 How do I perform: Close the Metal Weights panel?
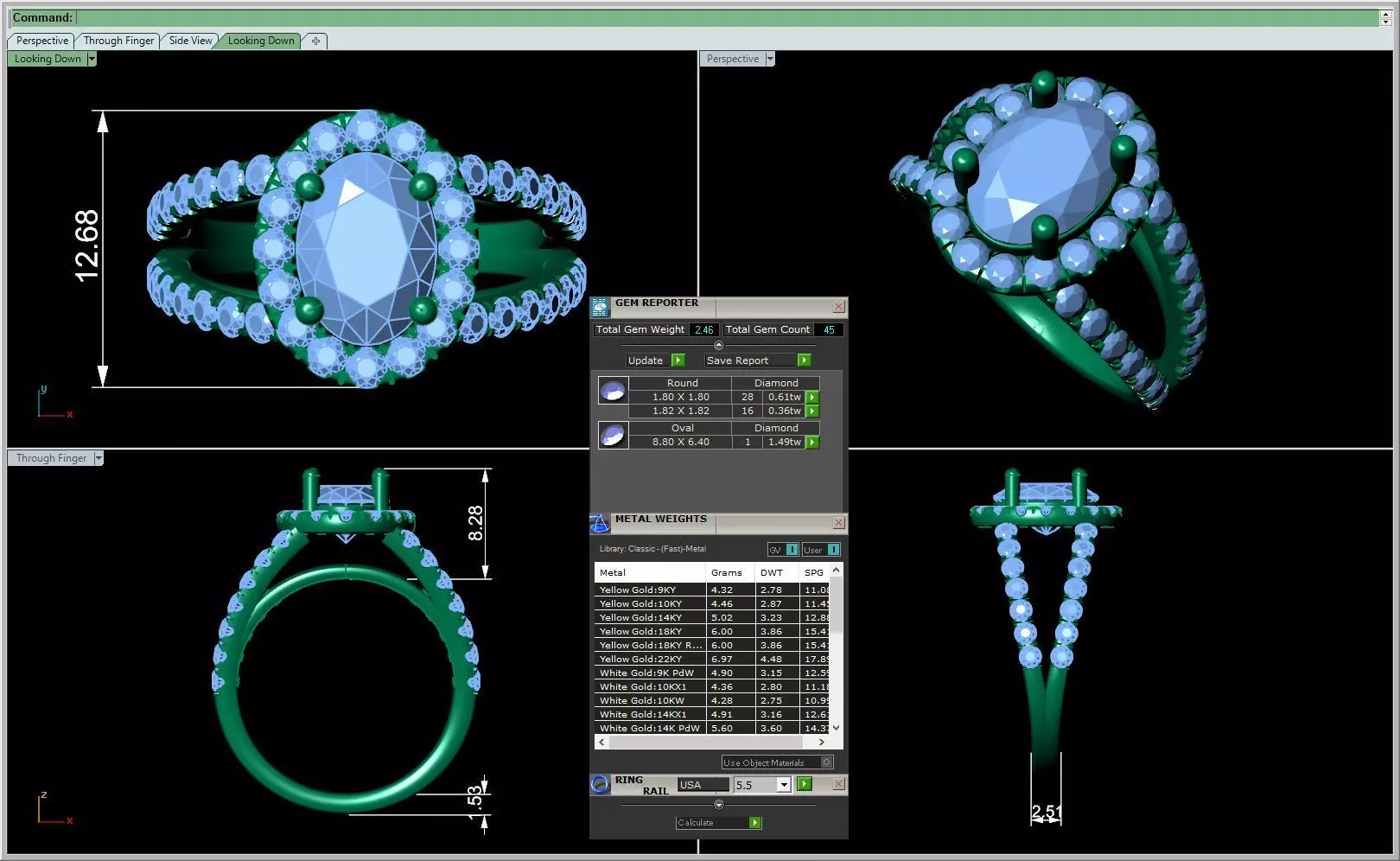point(838,523)
